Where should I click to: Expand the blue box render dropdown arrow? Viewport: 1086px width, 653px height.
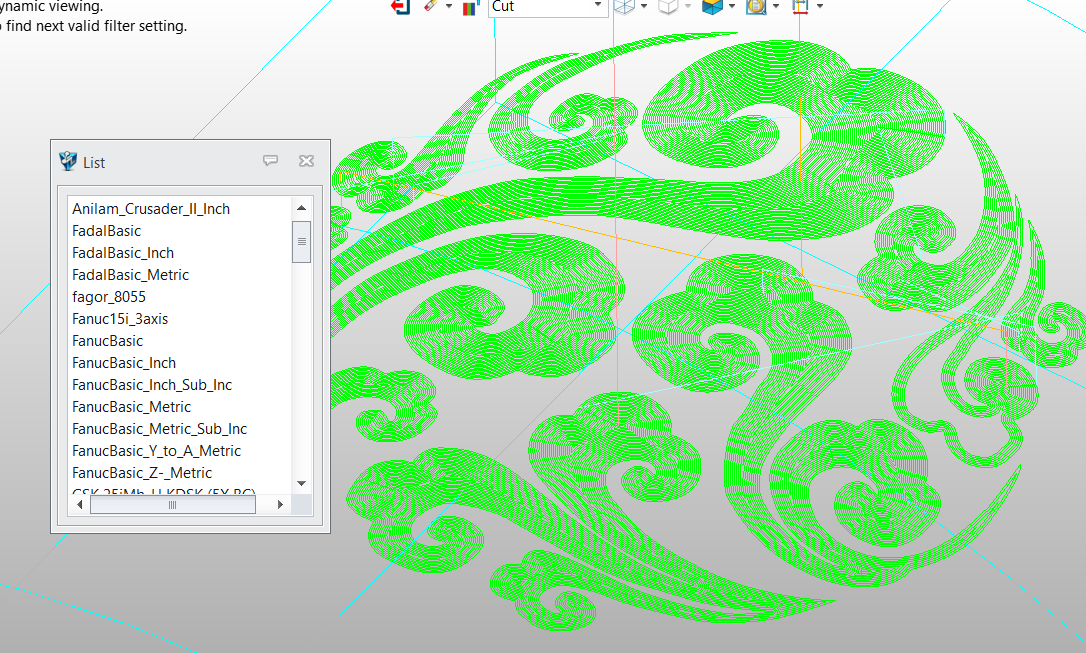(x=733, y=7)
